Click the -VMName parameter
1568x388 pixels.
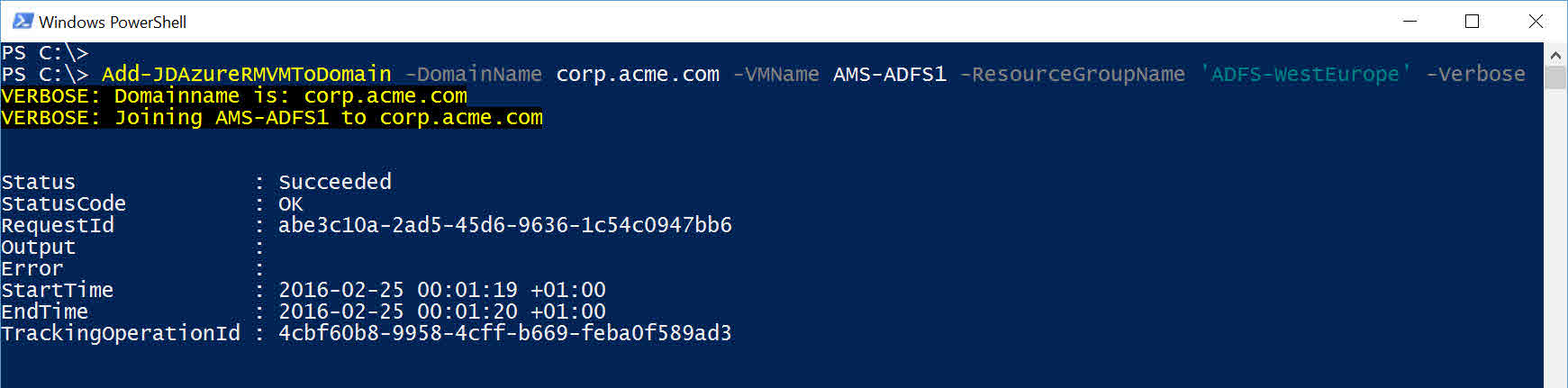[775, 74]
